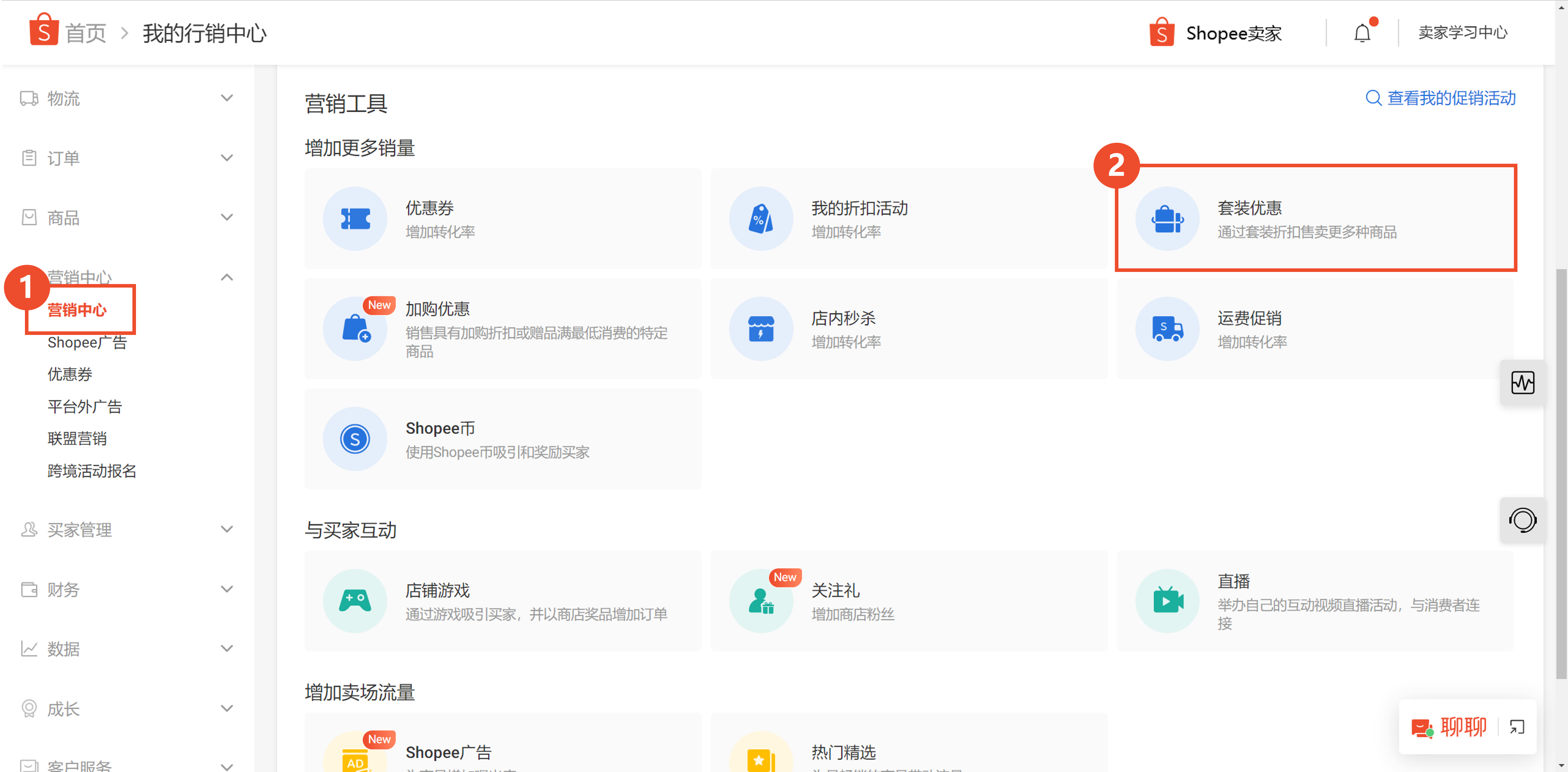Image resolution: width=1568 pixels, height=772 pixels.
Task: Go to 首页 breadcrumb link
Action: (x=86, y=33)
